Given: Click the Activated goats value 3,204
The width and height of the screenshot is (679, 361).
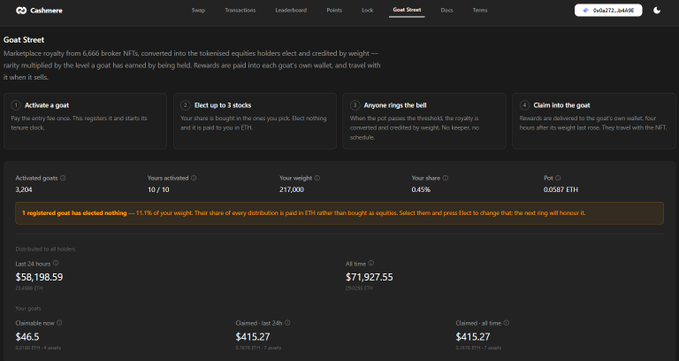Looking at the screenshot, I should coord(24,190).
